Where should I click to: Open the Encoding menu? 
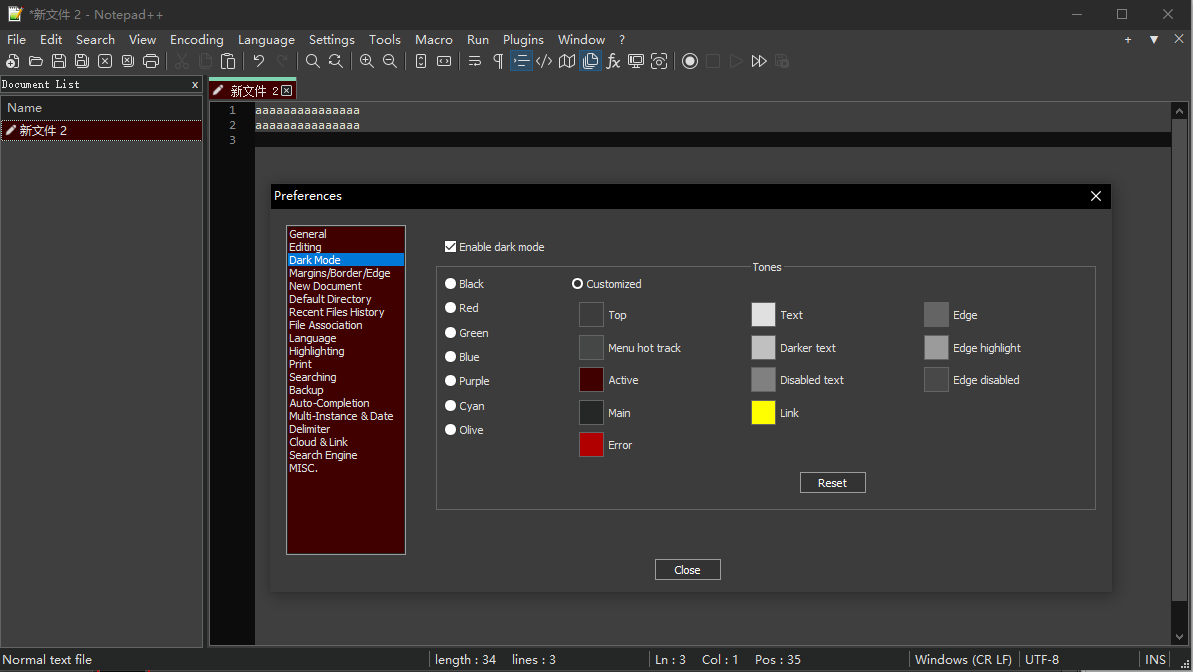coord(196,40)
